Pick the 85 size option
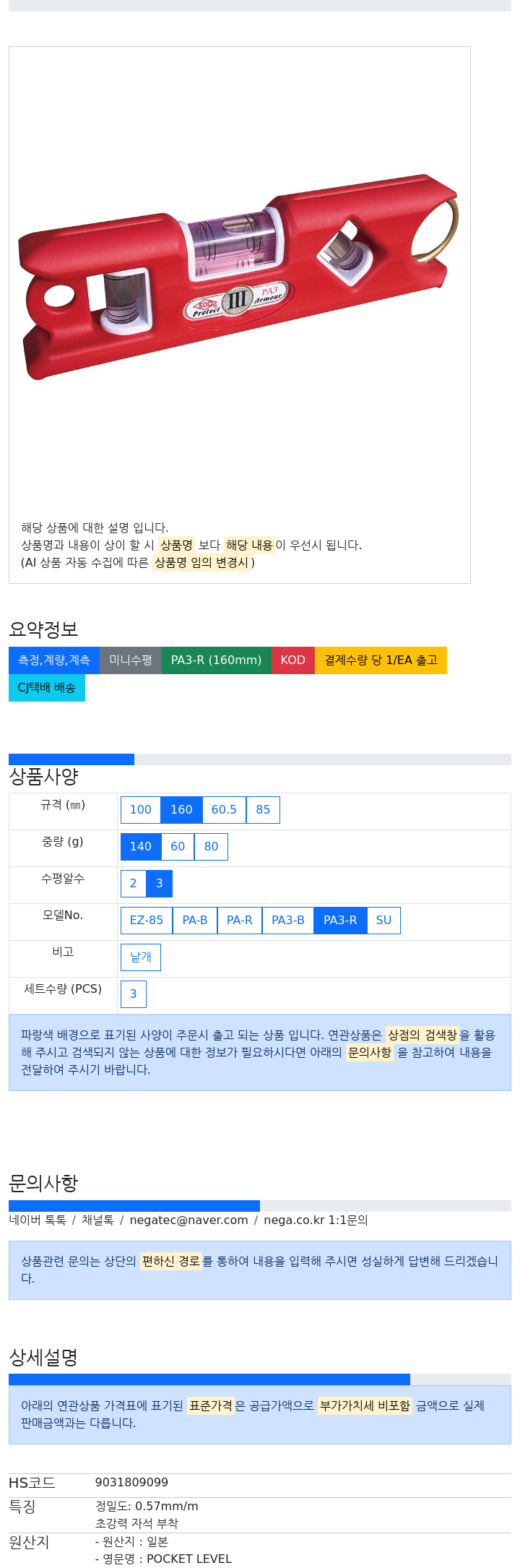The height and width of the screenshot is (1568, 520). (x=263, y=810)
